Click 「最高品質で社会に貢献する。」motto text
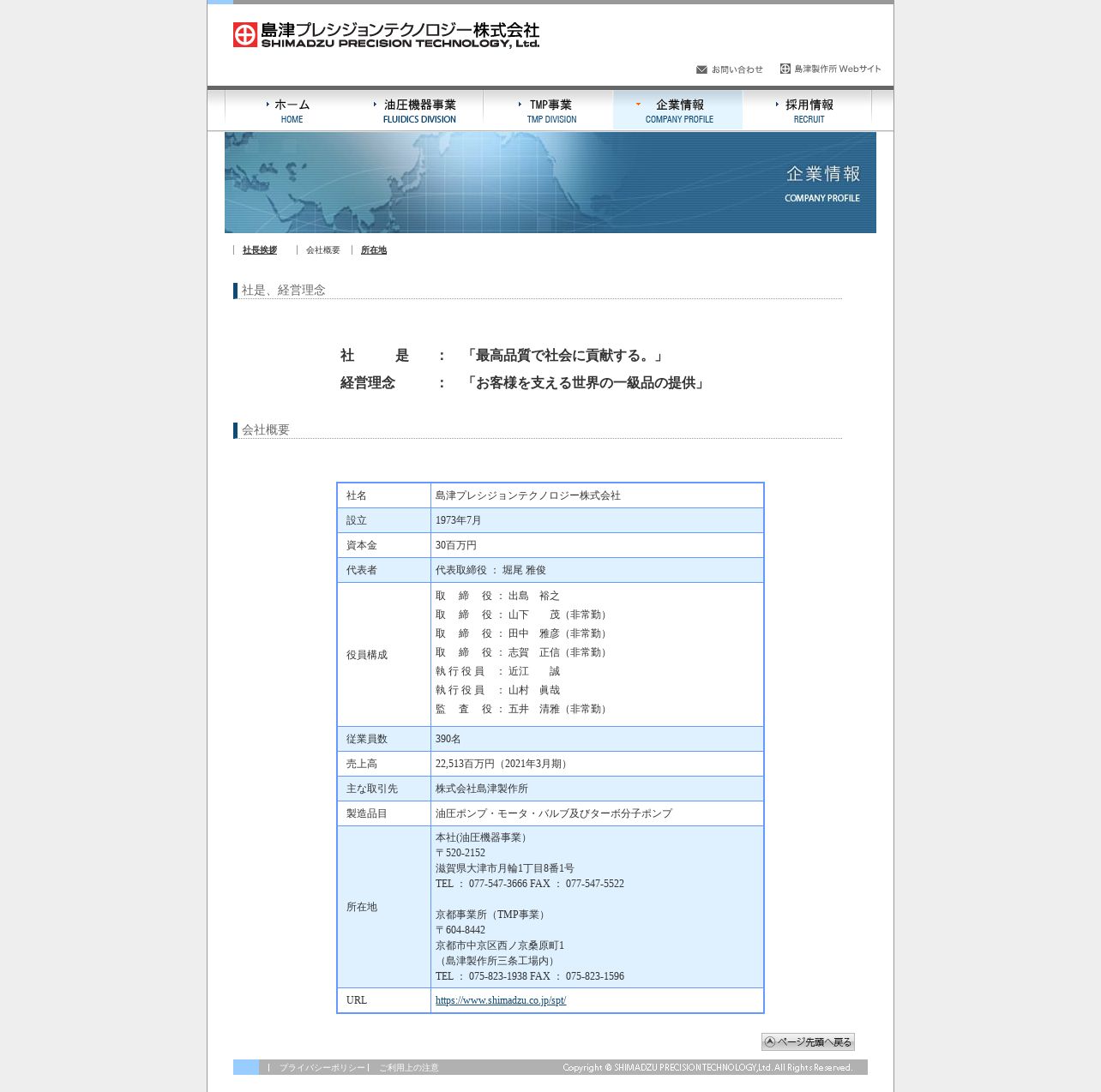This screenshot has width=1101, height=1092. pyautogui.click(x=564, y=356)
